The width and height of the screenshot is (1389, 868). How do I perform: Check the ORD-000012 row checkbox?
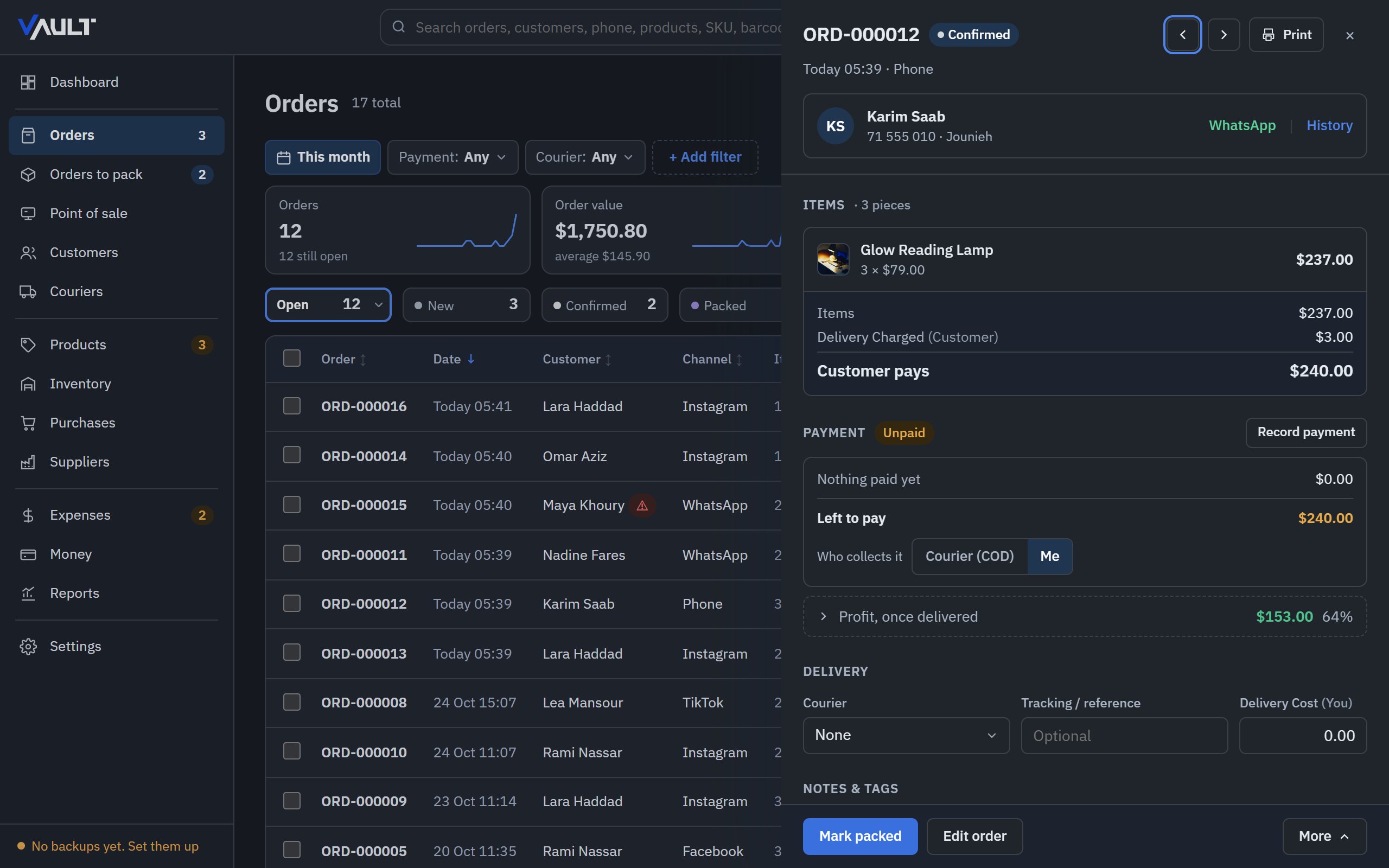tap(291, 603)
